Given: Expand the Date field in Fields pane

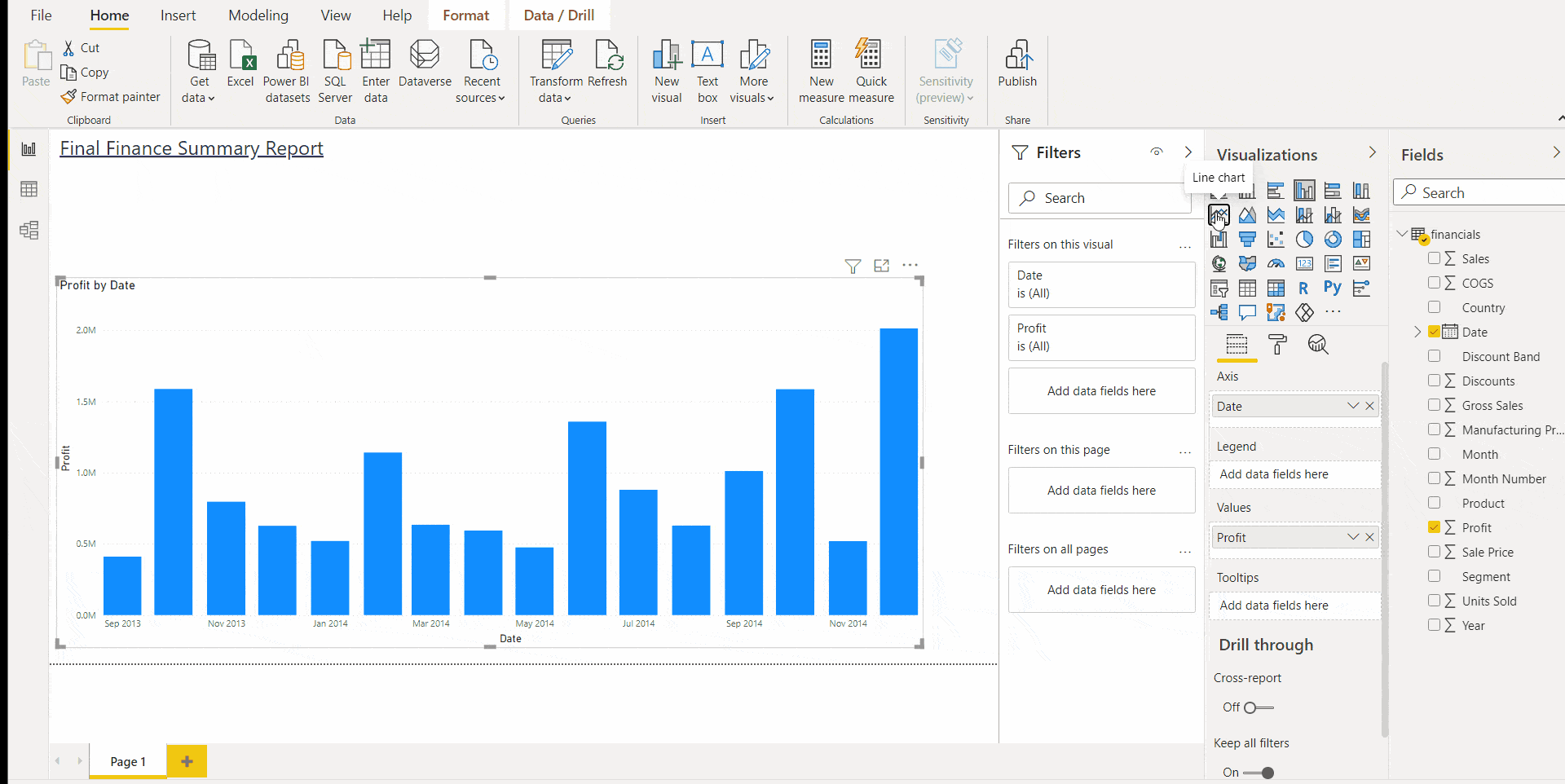Looking at the screenshot, I should [x=1418, y=332].
